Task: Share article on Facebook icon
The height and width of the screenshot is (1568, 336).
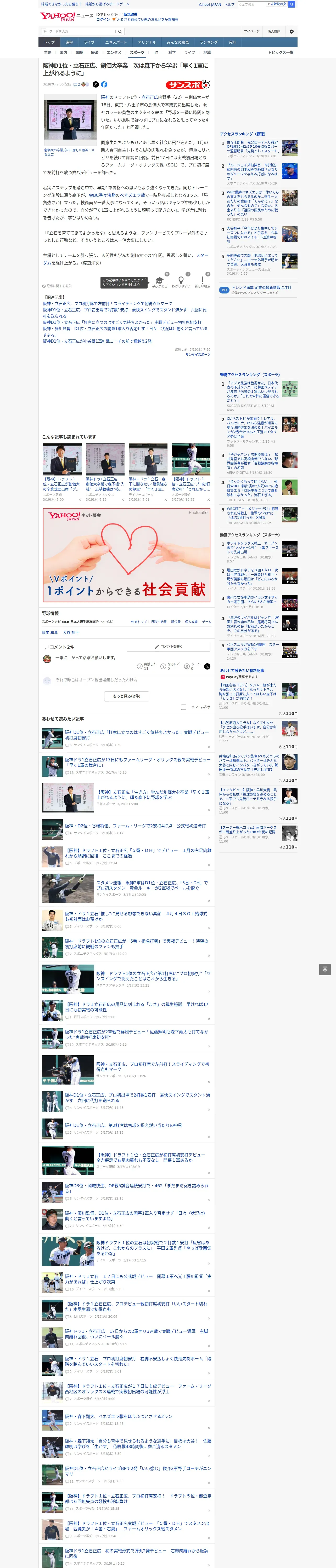Action: 104,85
